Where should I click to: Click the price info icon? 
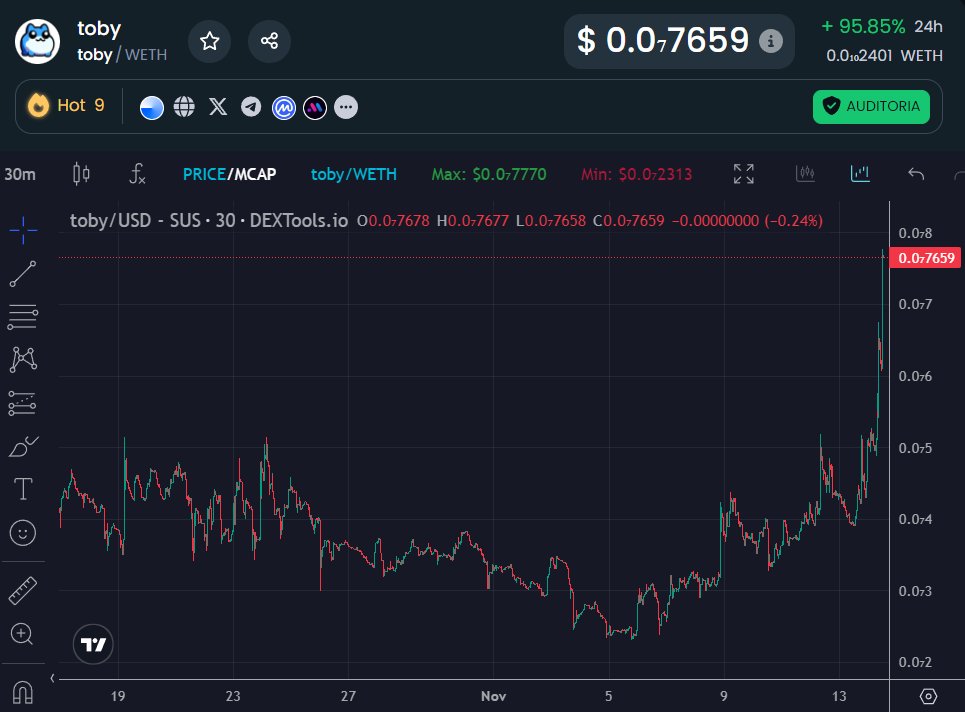pyautogui.click(x=771, y=41)
